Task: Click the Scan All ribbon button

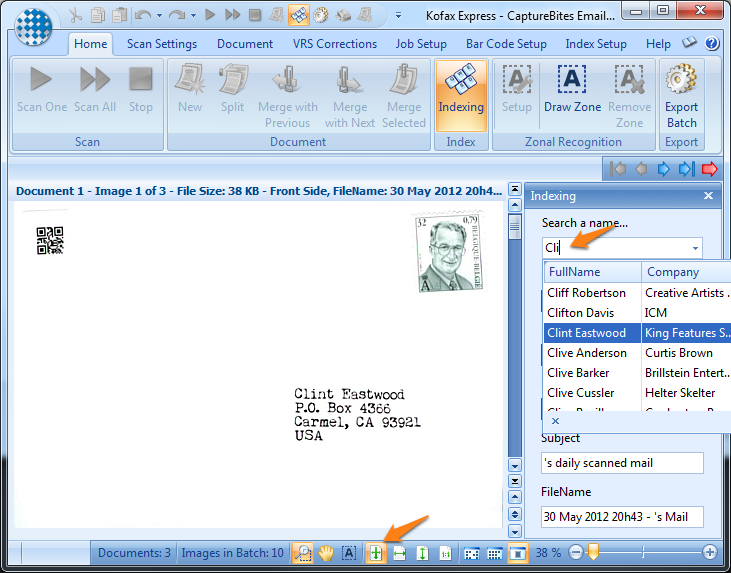Action: [x=95, y=90]
